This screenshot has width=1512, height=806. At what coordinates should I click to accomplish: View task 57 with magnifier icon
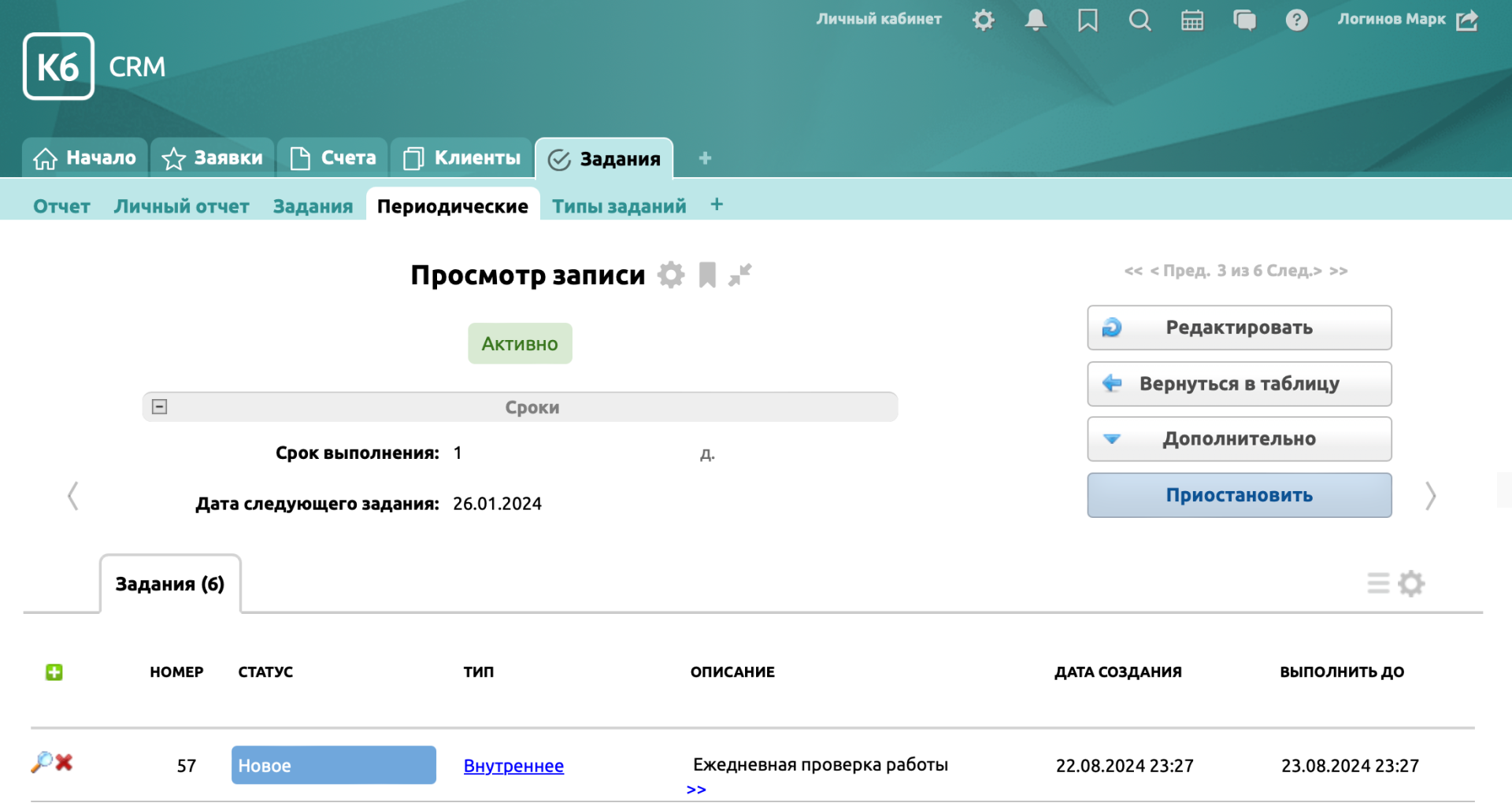click(41, 762)
